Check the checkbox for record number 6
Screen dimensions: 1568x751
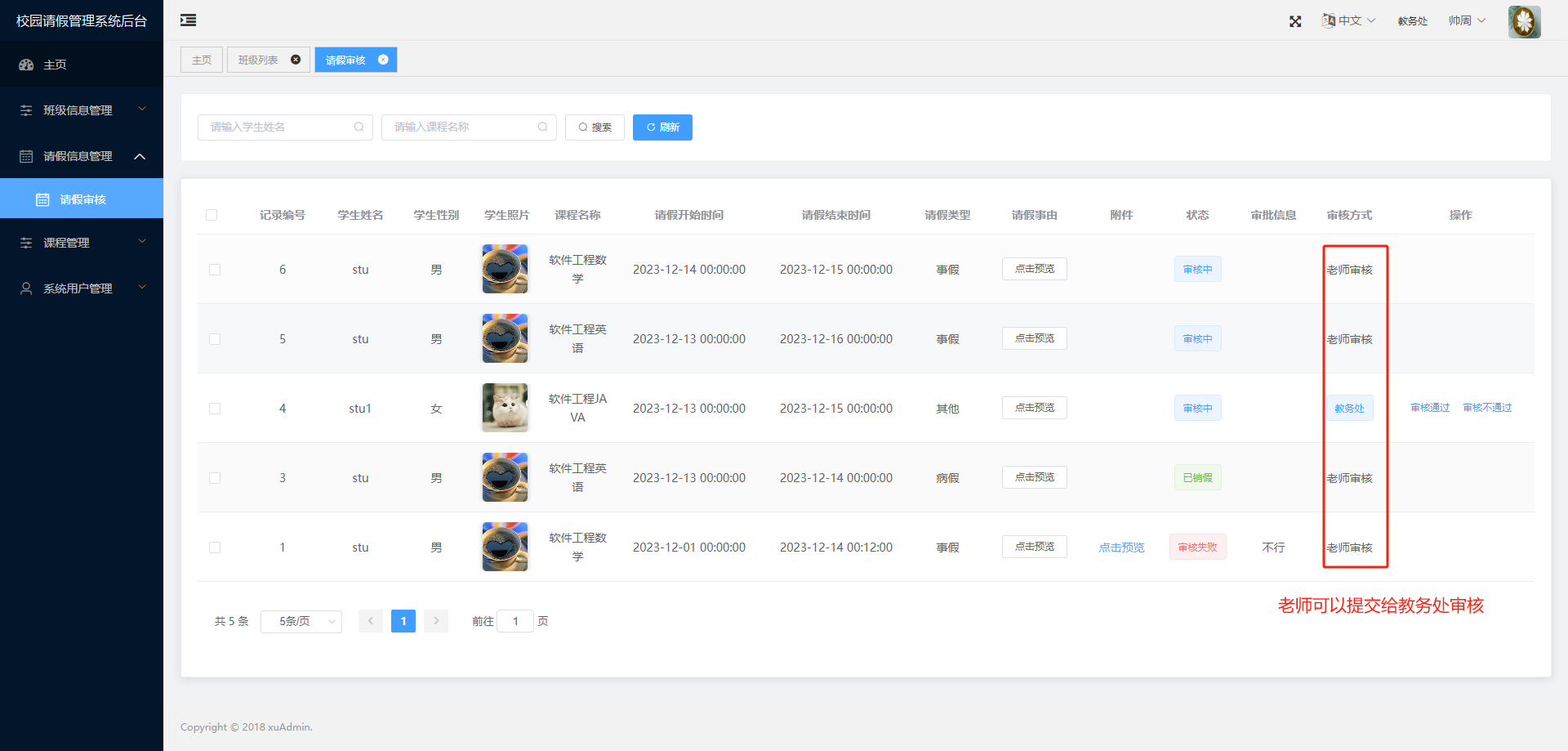pos(215,270)
